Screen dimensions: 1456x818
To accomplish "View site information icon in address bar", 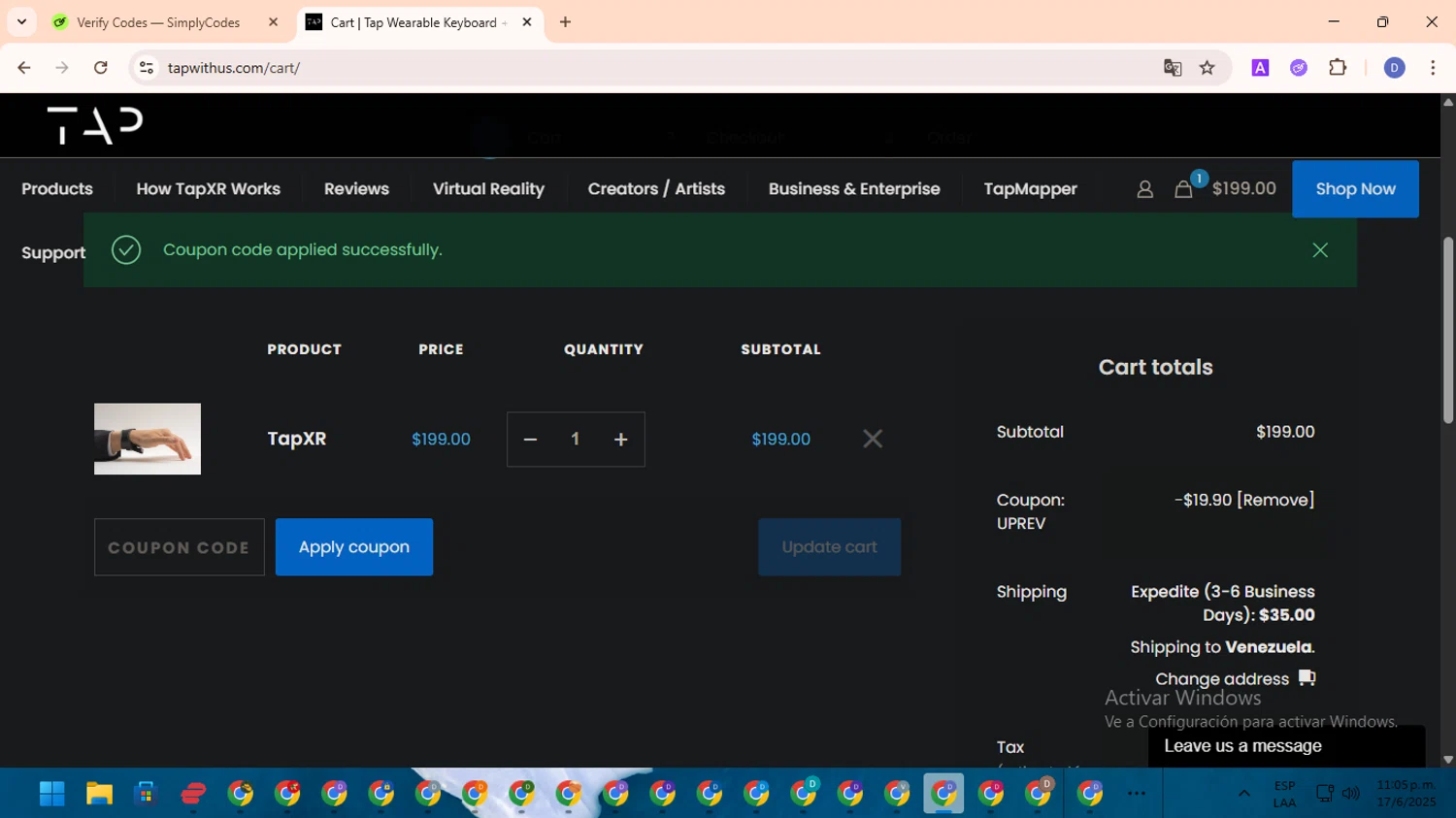I will (x=147, y=68).
